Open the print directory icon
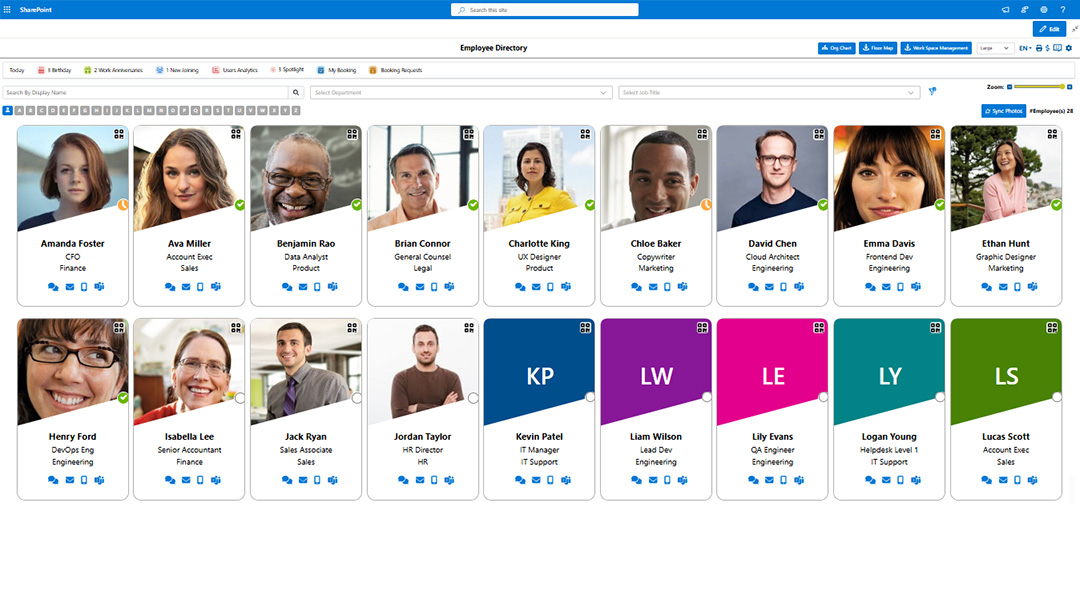This screenshot has width=1080, height=607. (1039, 48)
